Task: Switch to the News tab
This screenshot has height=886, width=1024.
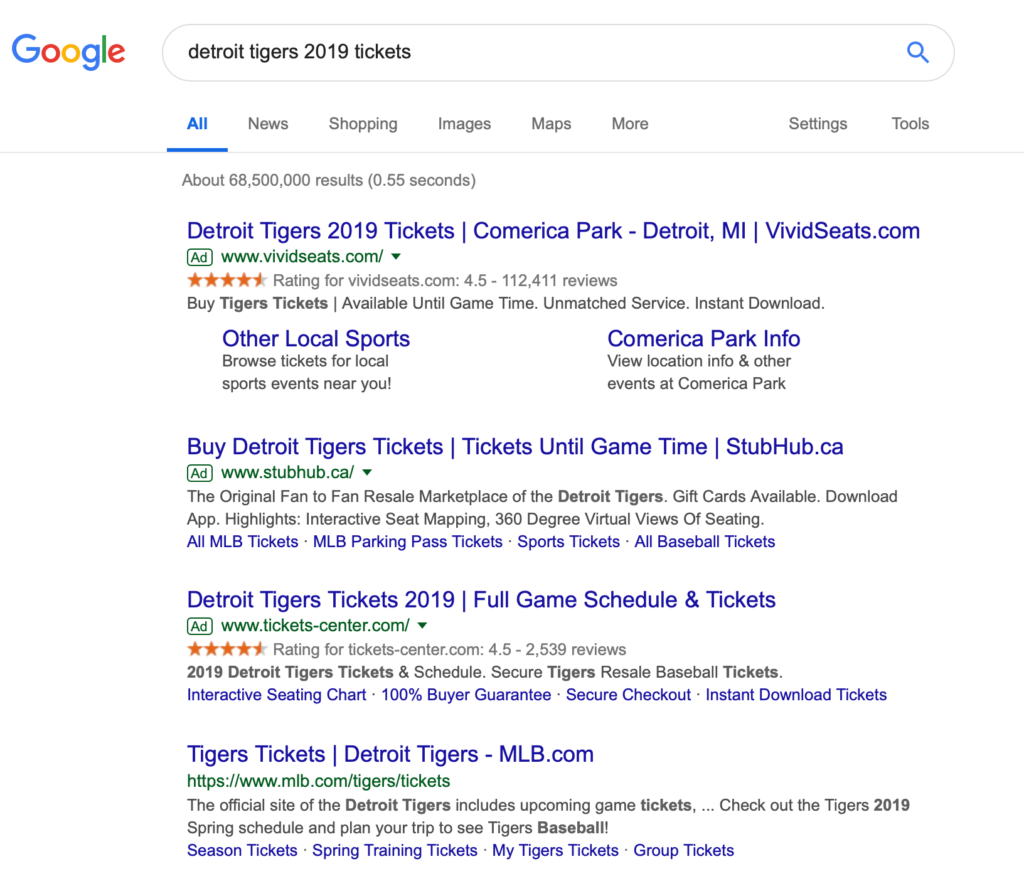Action: coord(268,123)
